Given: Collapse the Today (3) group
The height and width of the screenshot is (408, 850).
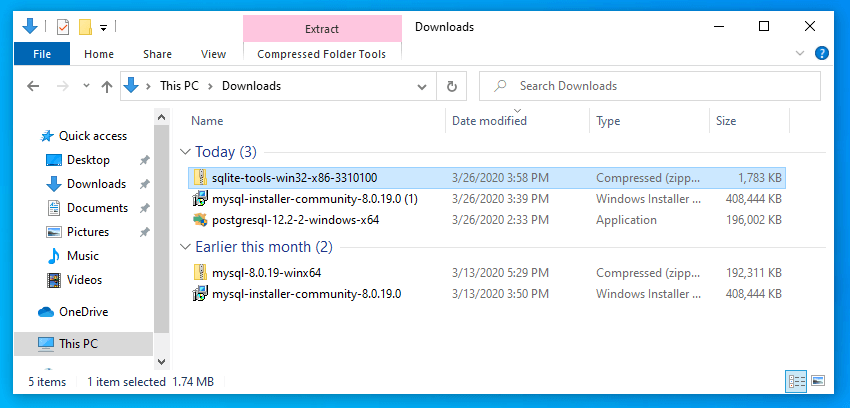Looking at the screenshot, I should [184, 152].
